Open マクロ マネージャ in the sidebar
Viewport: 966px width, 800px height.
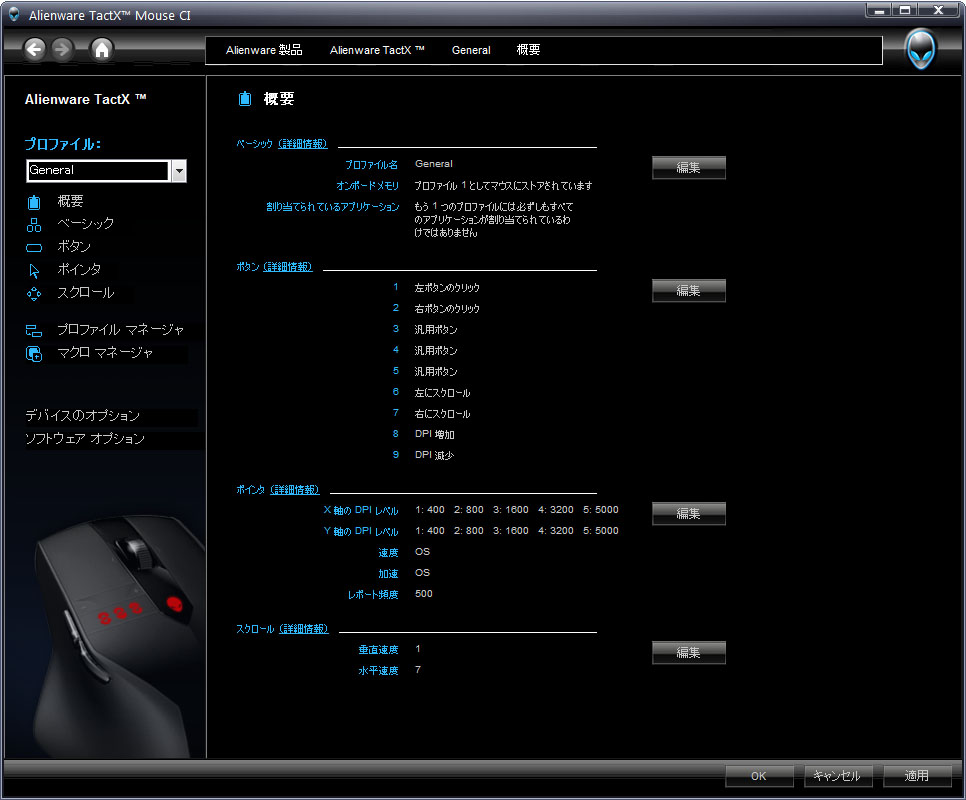105,352
